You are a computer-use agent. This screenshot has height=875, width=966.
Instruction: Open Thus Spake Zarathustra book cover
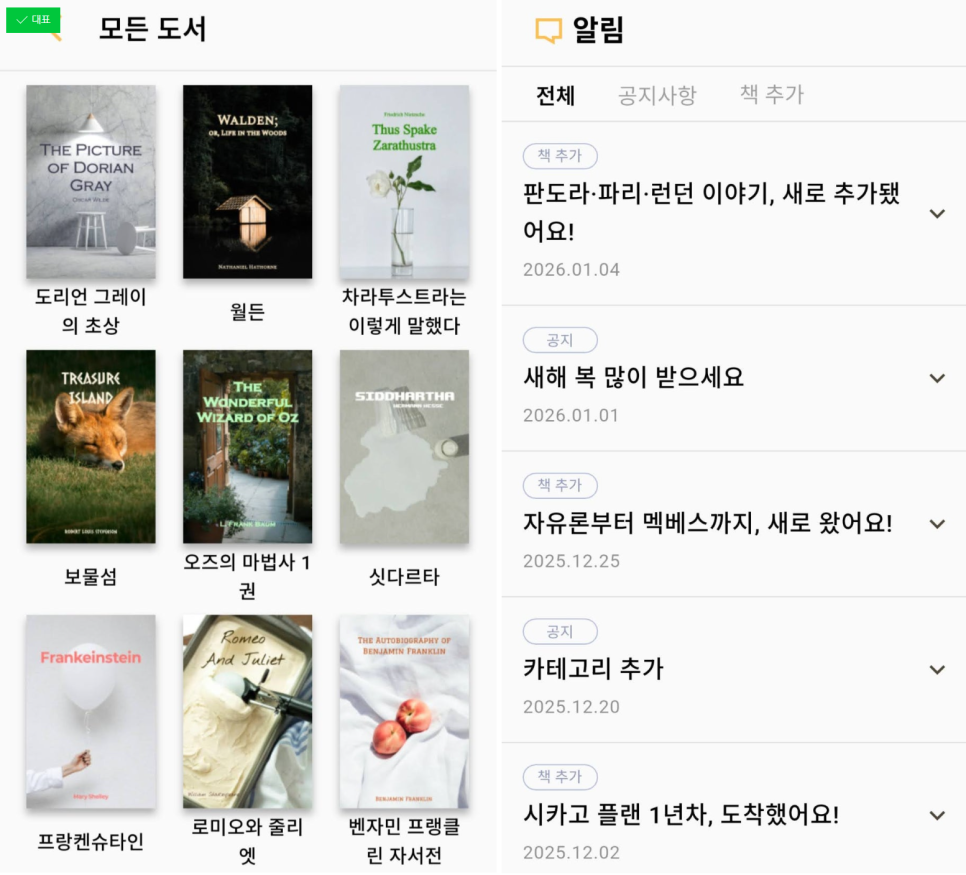pyautogui.click(x=404, y=182)
